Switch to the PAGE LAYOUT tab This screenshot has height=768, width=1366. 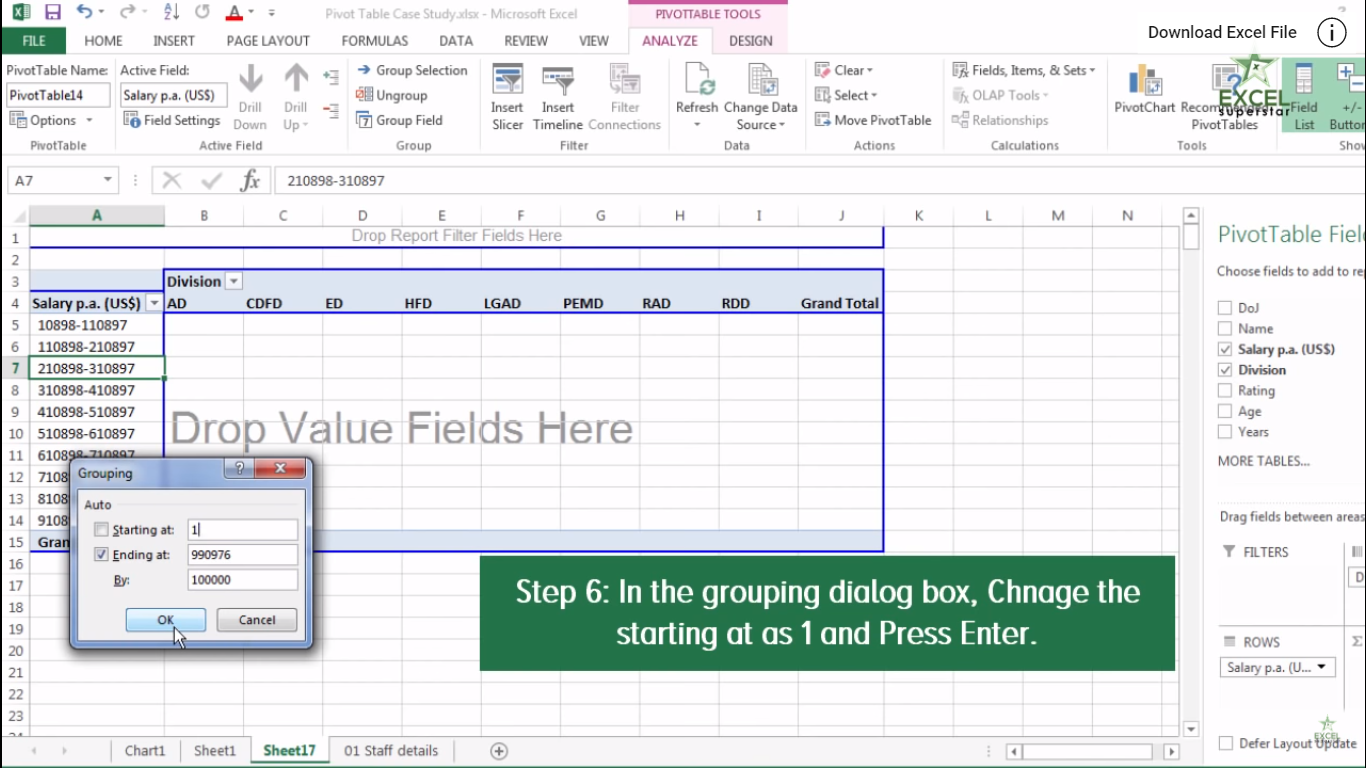pyautogui.click(x=268, y=41)
